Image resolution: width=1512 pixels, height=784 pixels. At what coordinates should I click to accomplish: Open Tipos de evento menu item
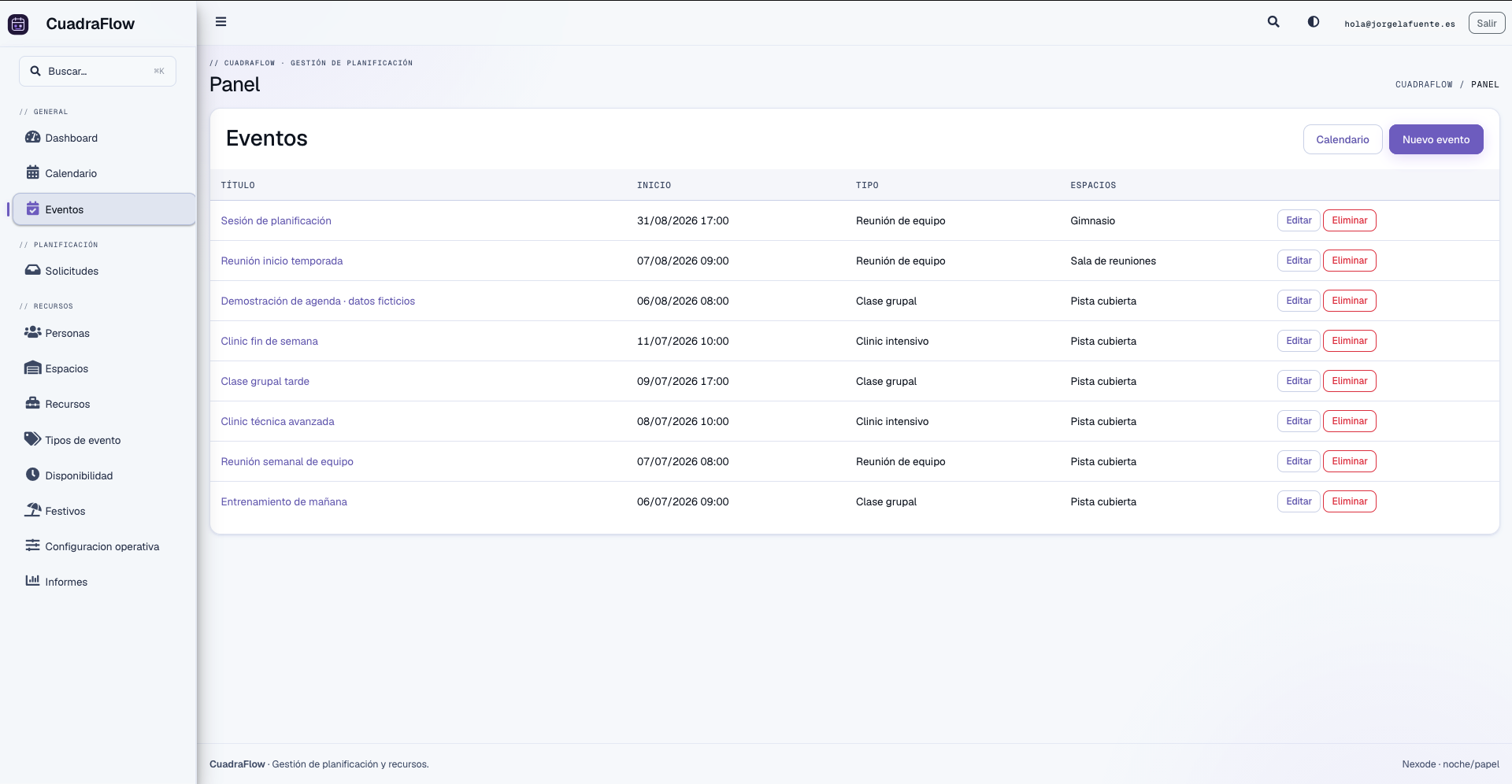(x=104, y=440)
